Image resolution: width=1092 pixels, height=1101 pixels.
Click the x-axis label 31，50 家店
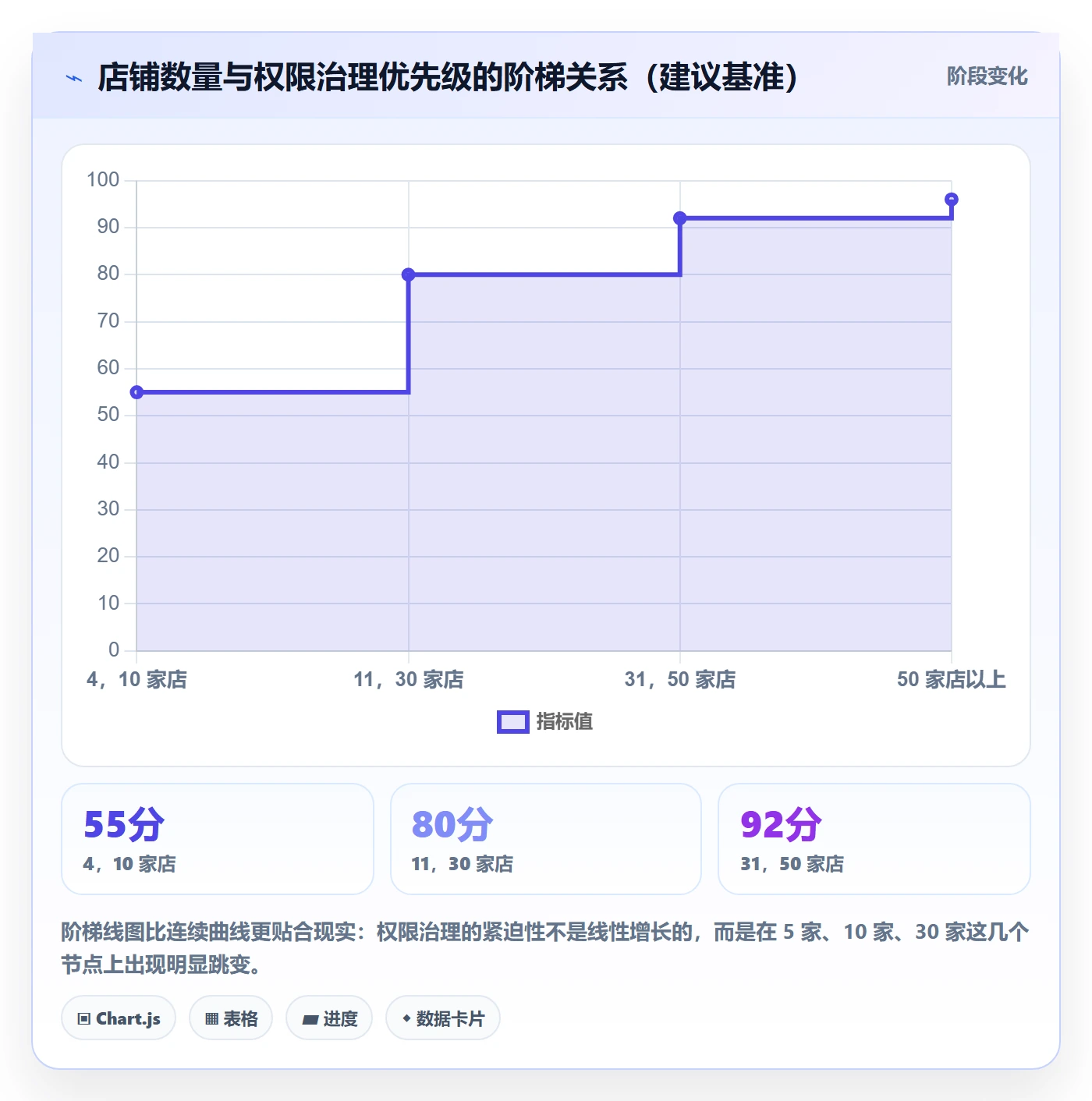679,679
